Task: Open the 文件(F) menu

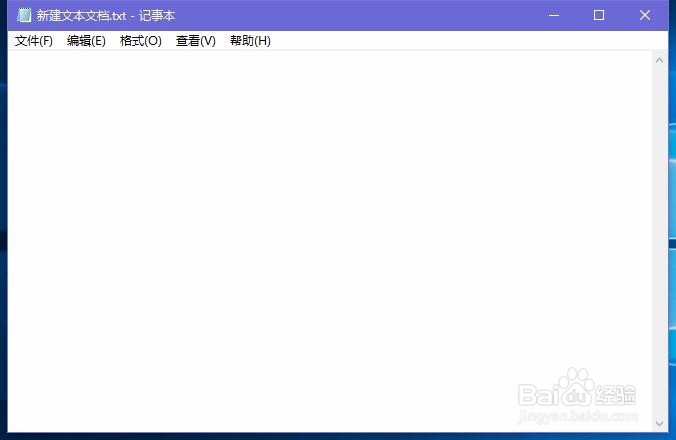Action: click(34, 41)
